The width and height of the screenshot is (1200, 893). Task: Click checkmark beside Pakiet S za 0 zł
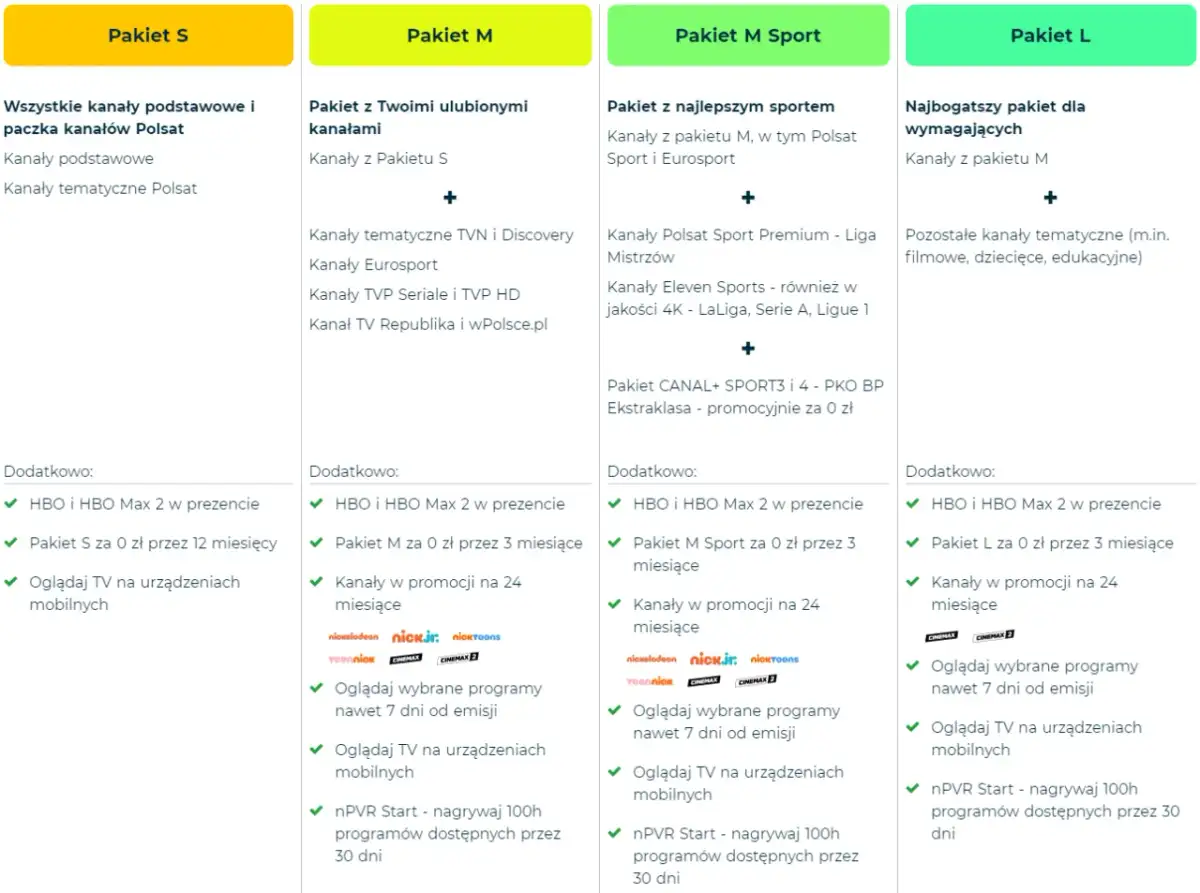11,543
